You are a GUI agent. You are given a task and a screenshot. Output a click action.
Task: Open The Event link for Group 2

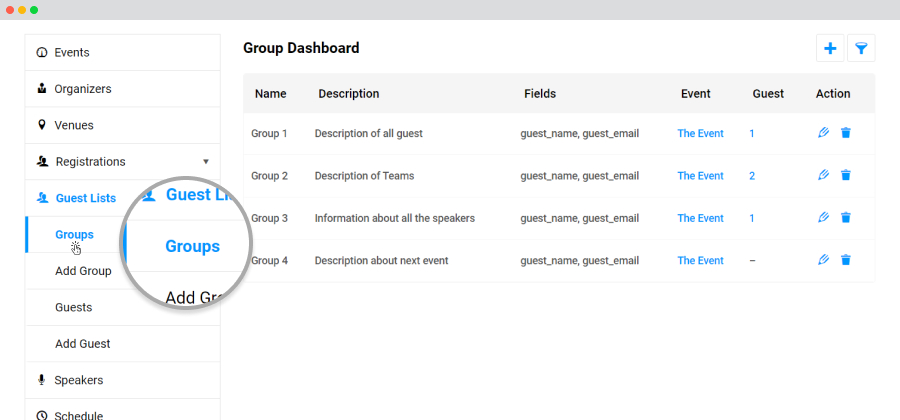click(x=700, y=176)
